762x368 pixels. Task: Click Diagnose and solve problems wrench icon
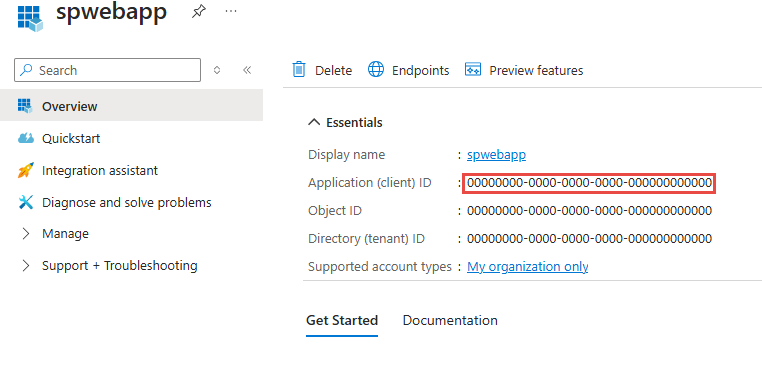click(26, 202)
